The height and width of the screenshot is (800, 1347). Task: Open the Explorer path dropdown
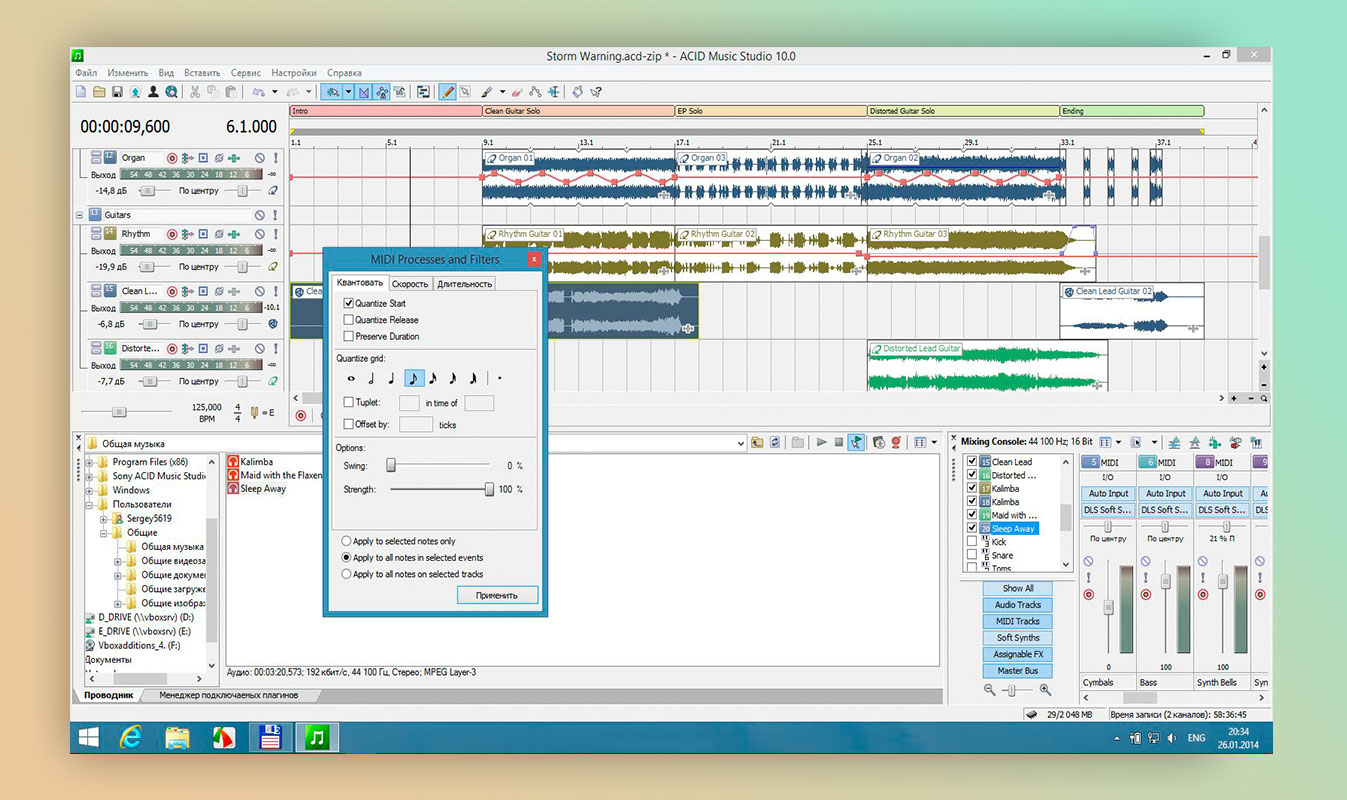739,443
